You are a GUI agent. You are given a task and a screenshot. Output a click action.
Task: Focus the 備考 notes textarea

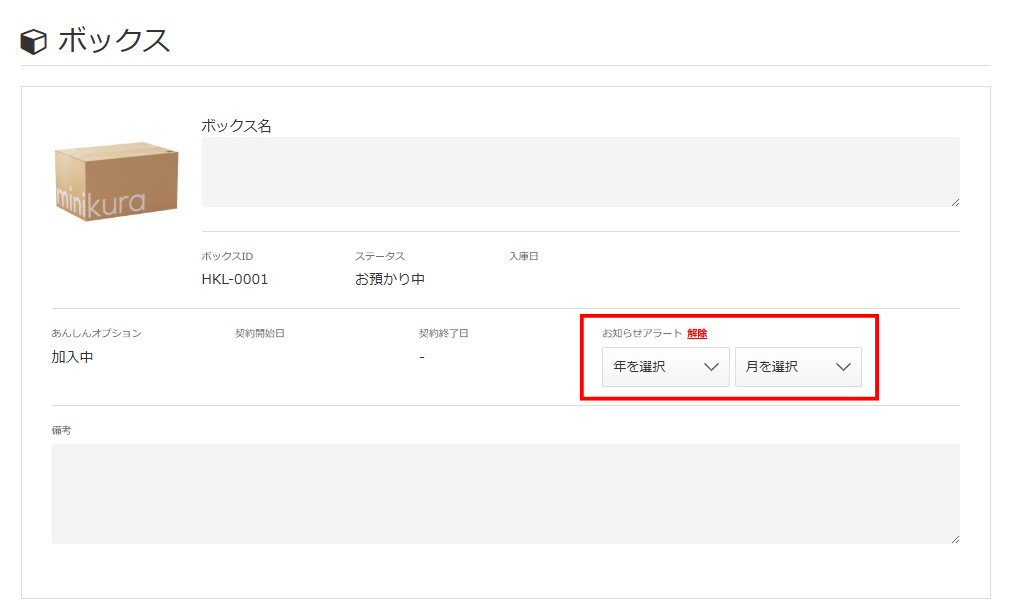coord(505,494)
